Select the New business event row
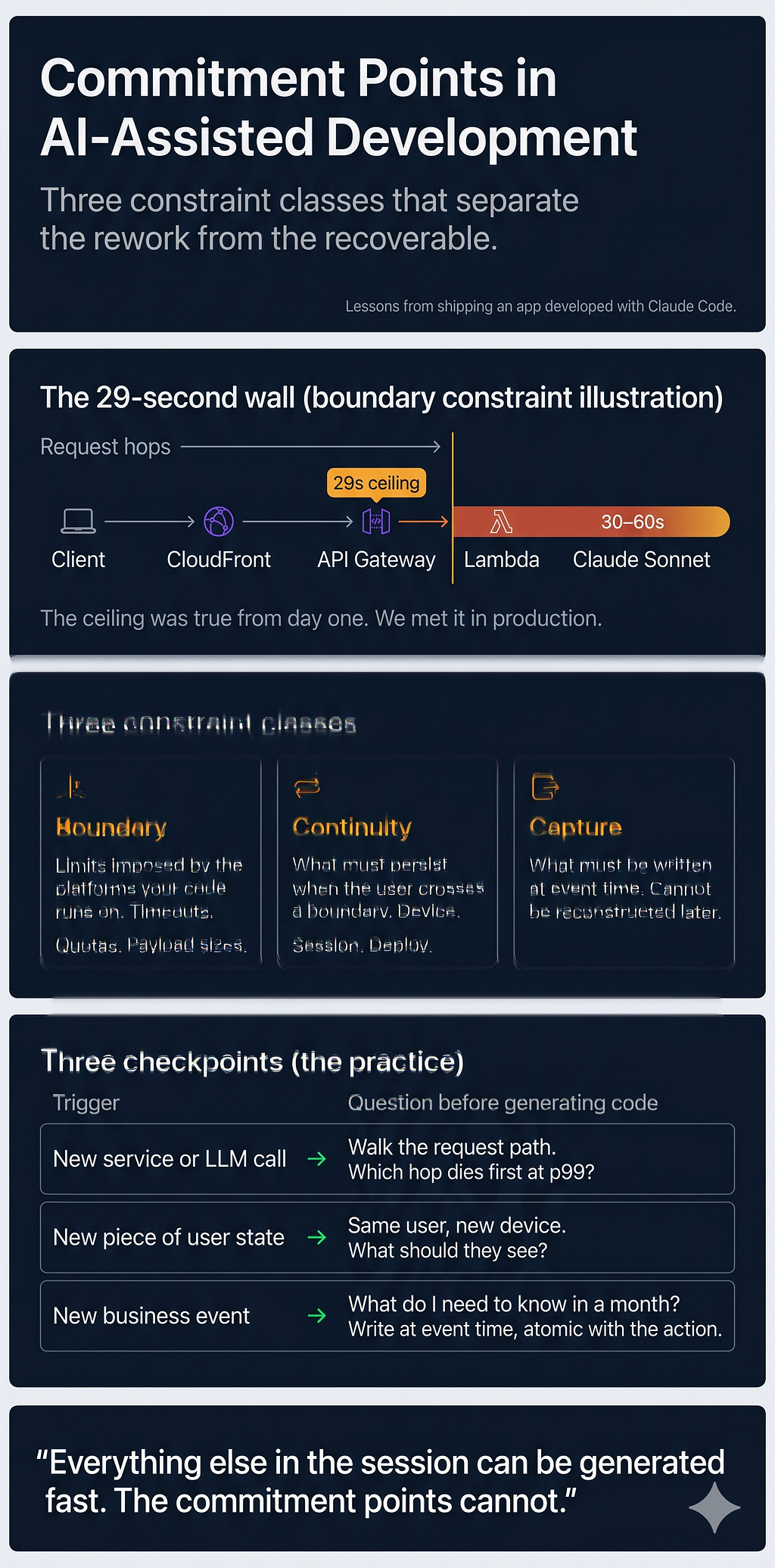Screen dimensions: 775x1568 pyautogui.click(x=387, y=1316)
